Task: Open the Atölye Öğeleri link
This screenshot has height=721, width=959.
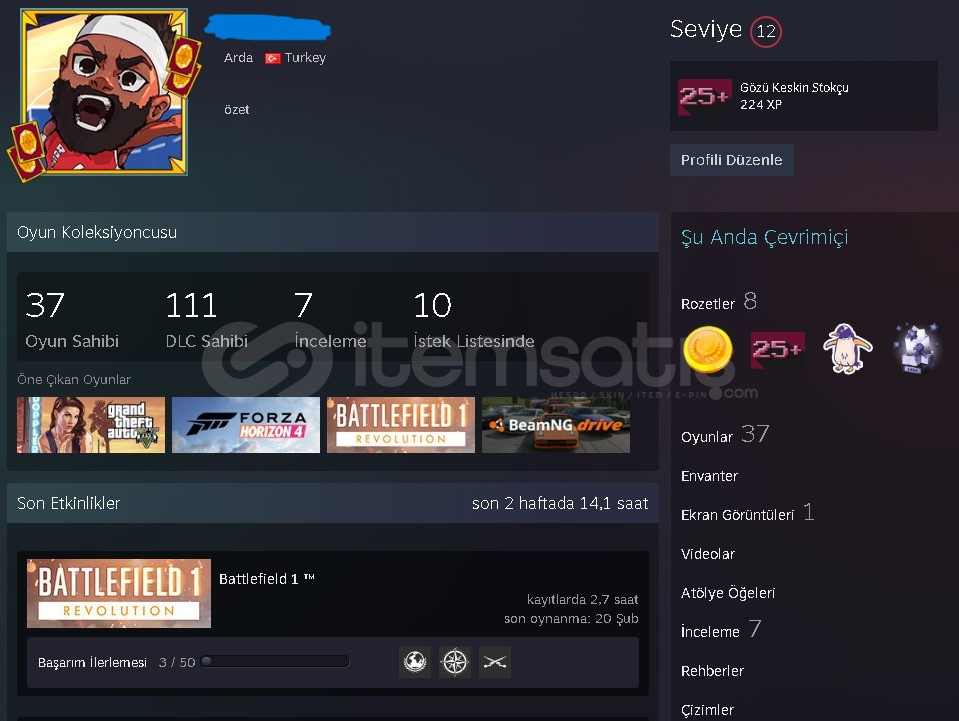Action: tap(728, 593)
